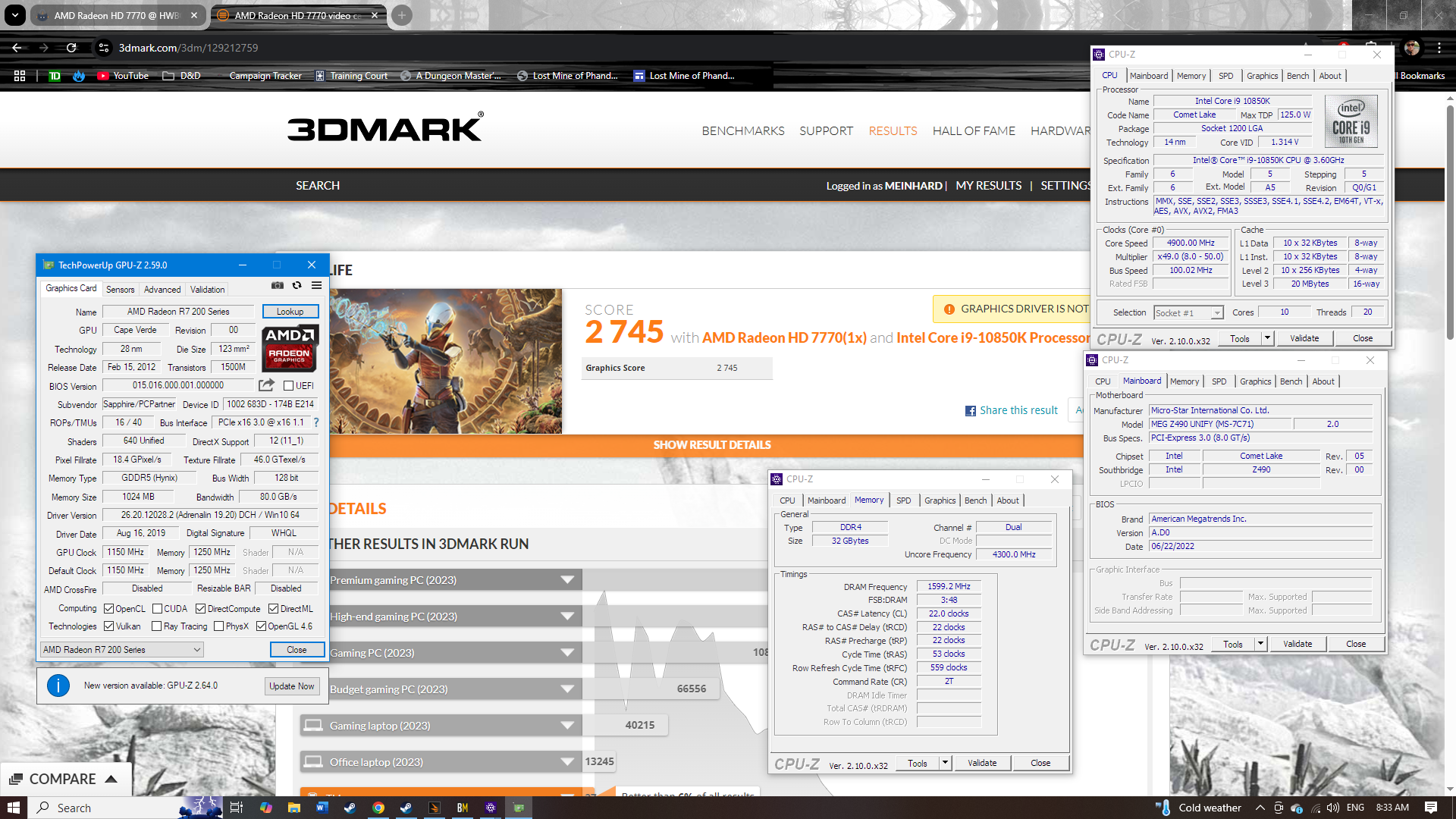The height and width of the screenshot is (819, 1456).
Task: Switch to the Sensors tab in GPU-Z
Action: 120,290
